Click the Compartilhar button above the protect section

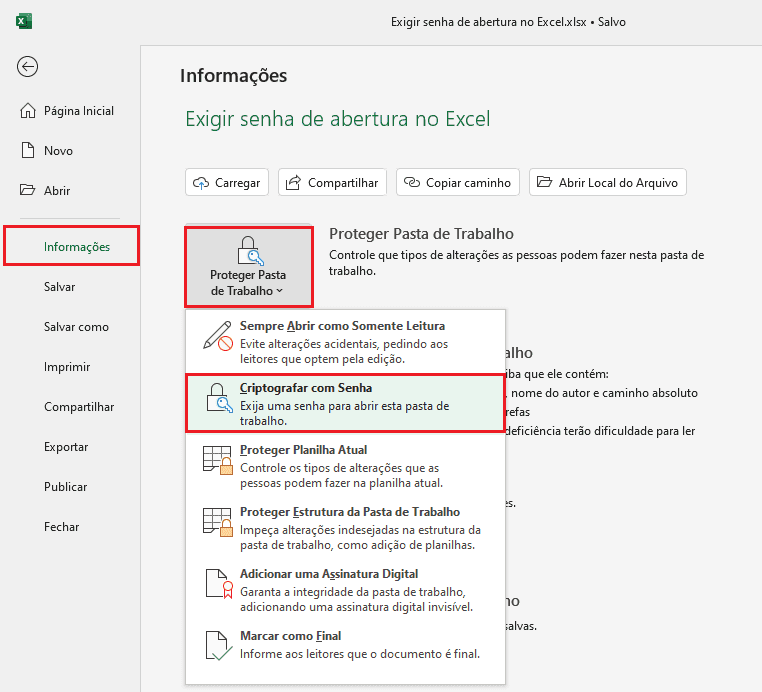(x=332, y=183)
